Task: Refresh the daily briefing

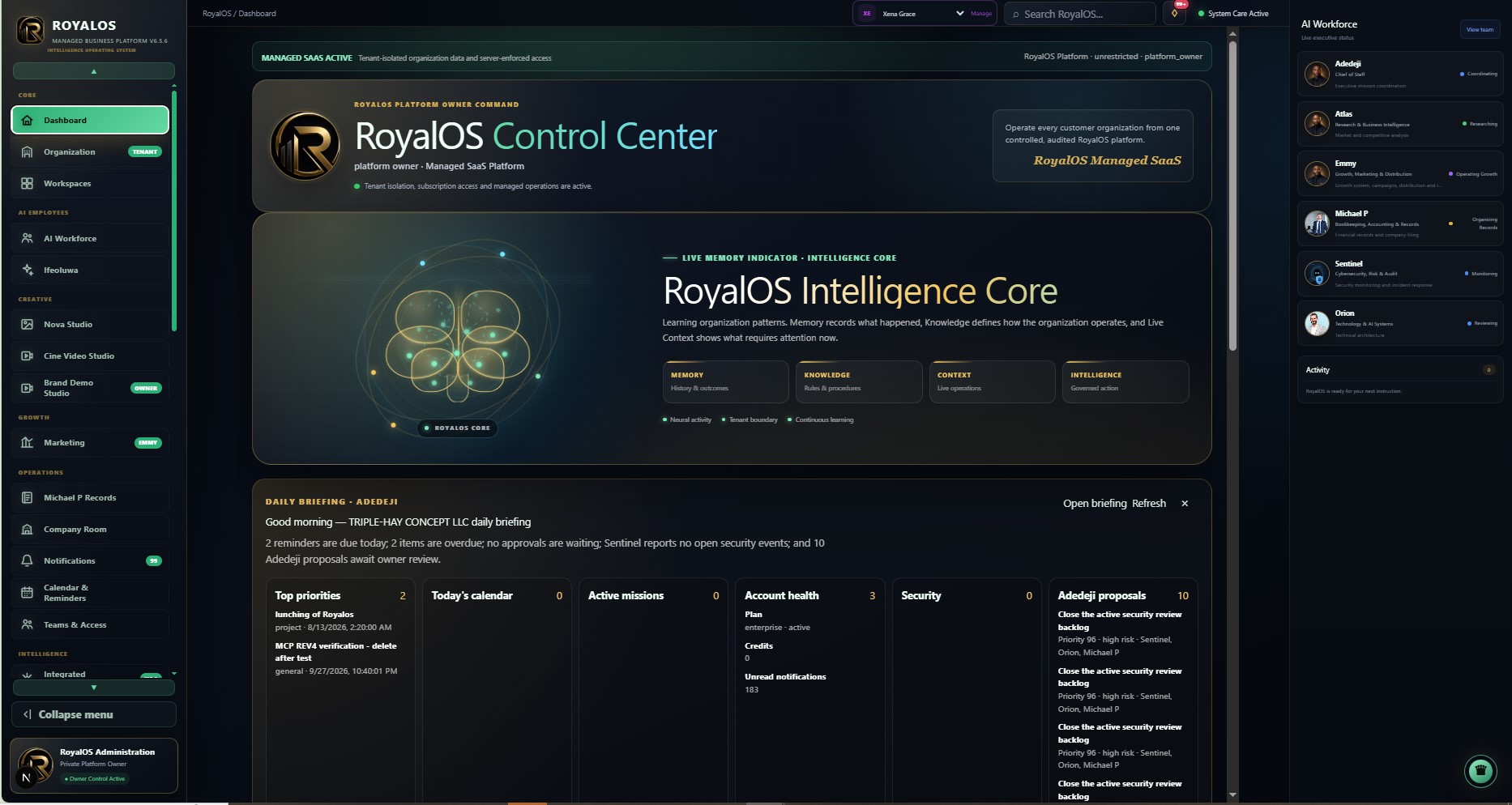Action: click(x=1149, y=504)
